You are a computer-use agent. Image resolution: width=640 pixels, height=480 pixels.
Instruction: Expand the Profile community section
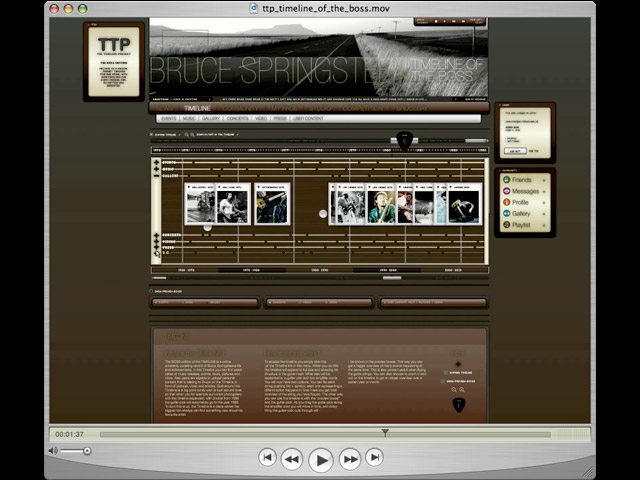click(544, 202)
